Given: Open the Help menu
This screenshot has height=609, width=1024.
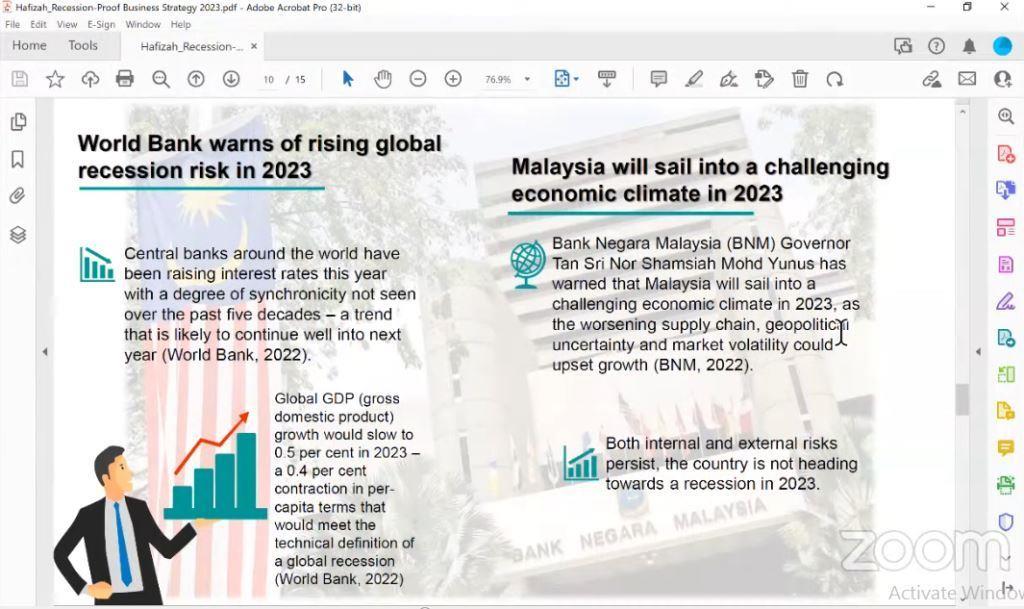Looking at the screenshot, I should (x=181, y=24).
